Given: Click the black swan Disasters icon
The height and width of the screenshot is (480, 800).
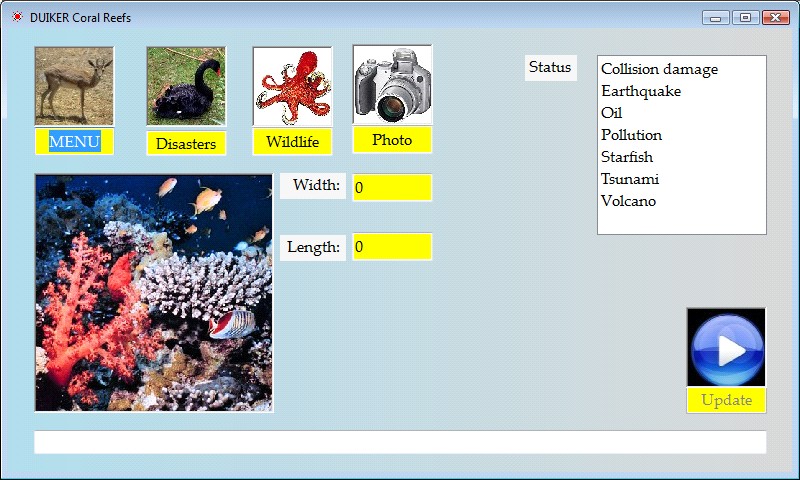Looking at the screenshot, I should click(x=186, y=86).
